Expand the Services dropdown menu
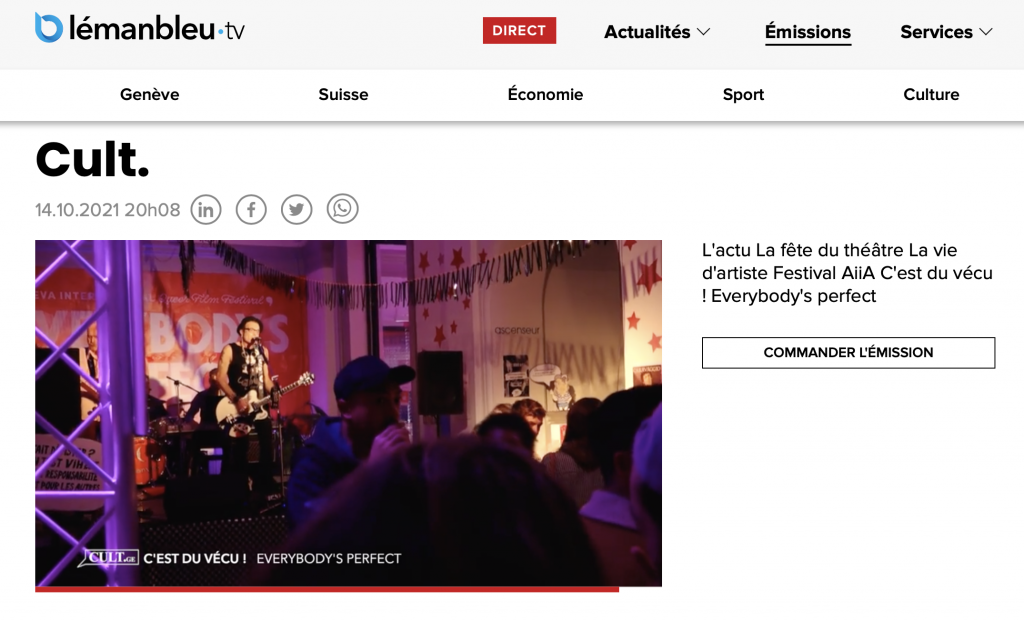1024x621 pixels. coord(946,32)
